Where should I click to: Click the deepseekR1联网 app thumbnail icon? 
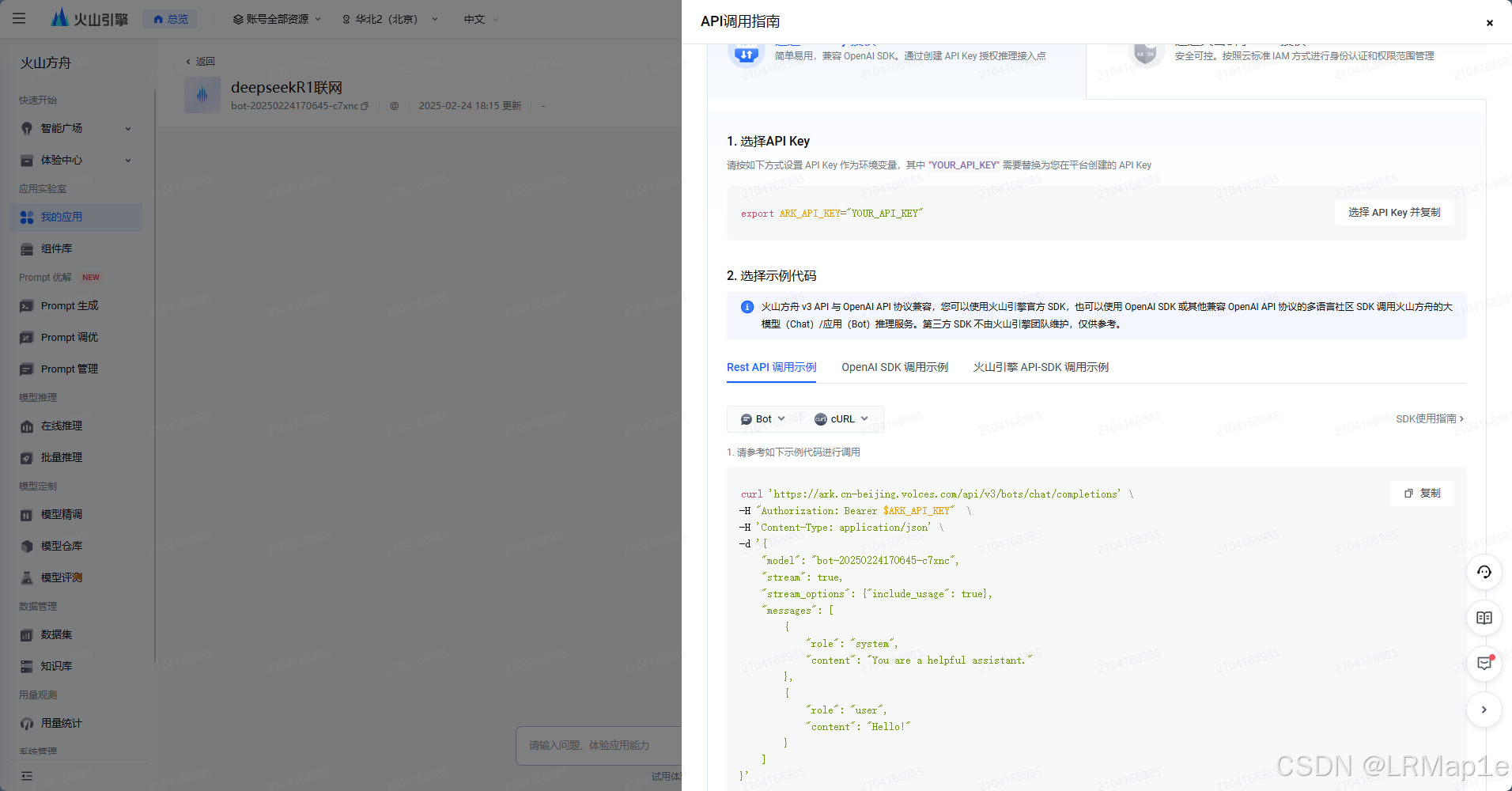202,95
